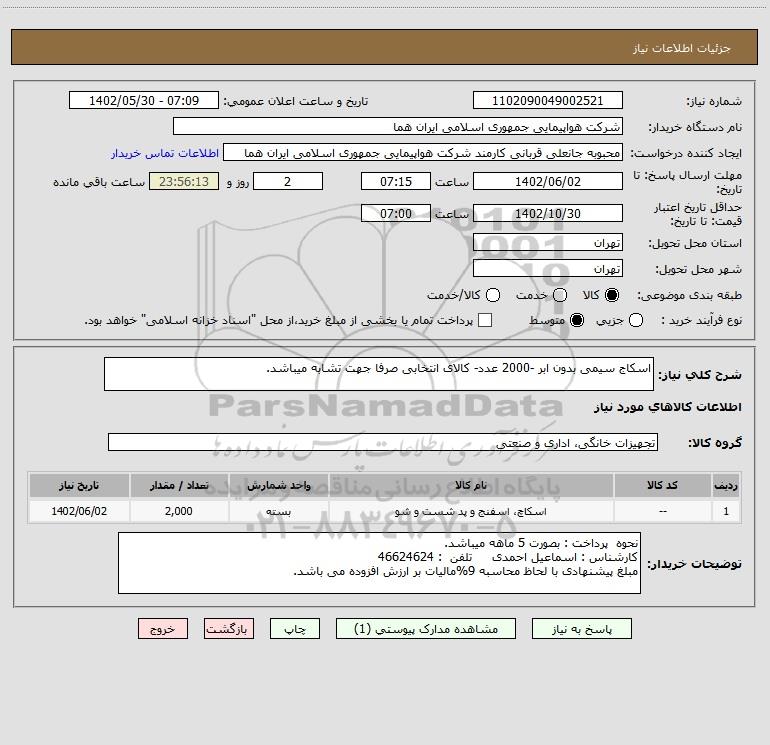Click the شهر محل تحویل field تهران
The height and width of the screenshot is (745, 770).
(x=548, y=268)
